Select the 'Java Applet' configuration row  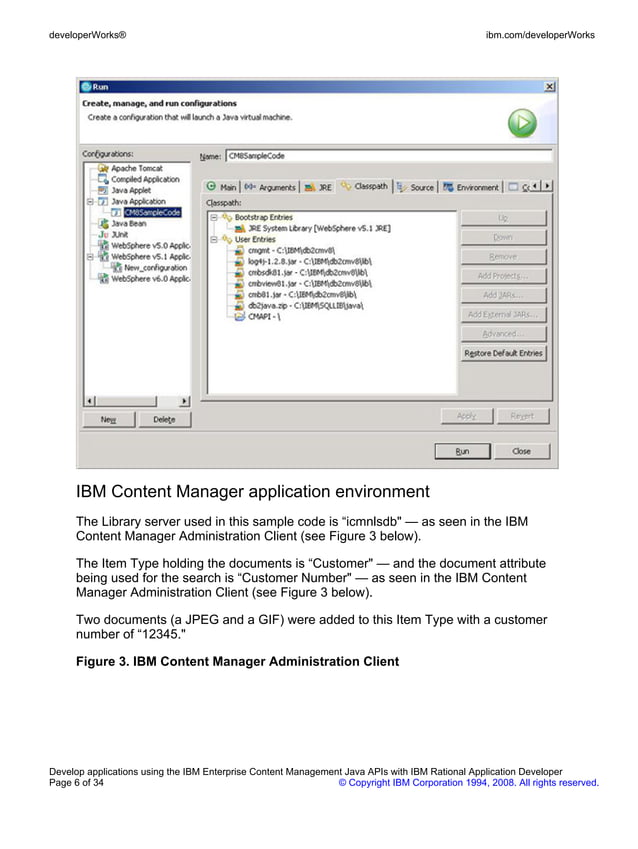131,190
